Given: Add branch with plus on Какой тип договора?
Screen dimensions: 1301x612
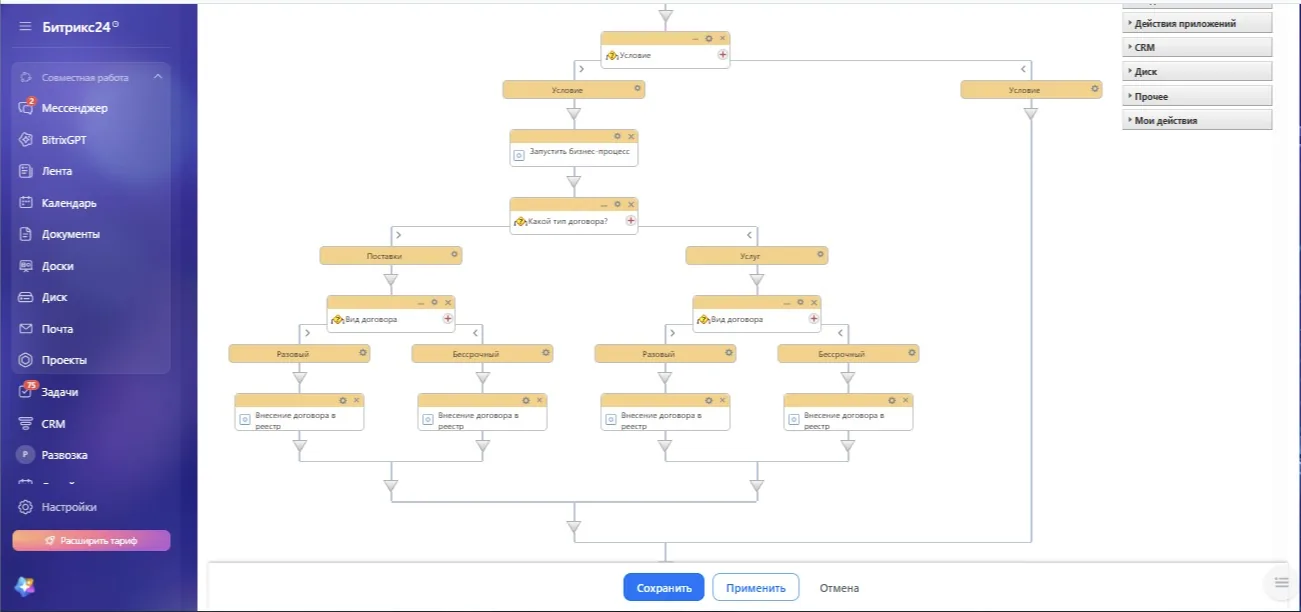Looking at the screenshot, I should click(x=631, y=221).
